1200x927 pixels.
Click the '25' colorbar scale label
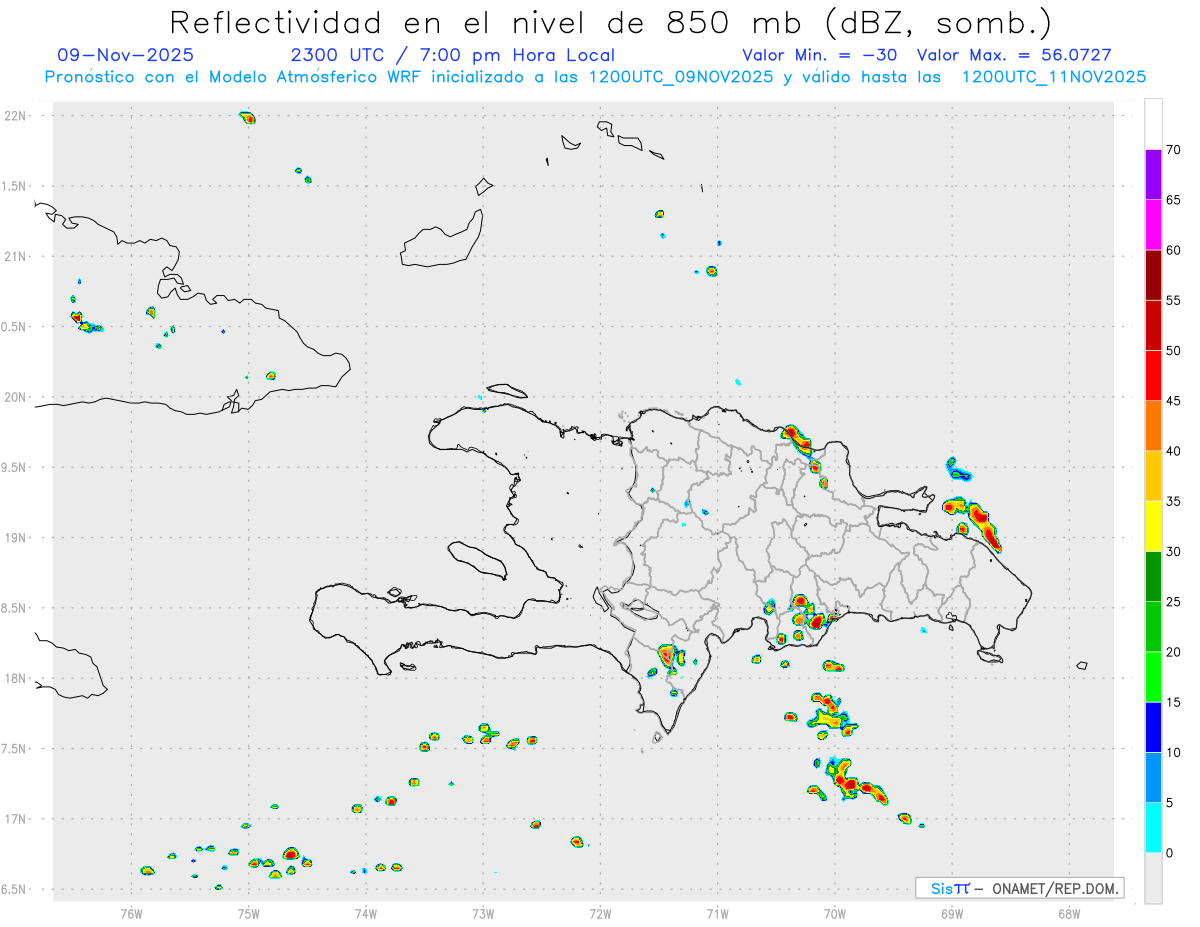point(1173,602)
